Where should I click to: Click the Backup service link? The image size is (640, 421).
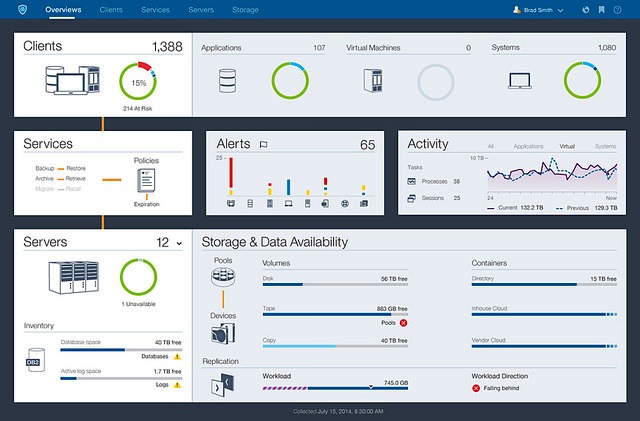point(44,169)
